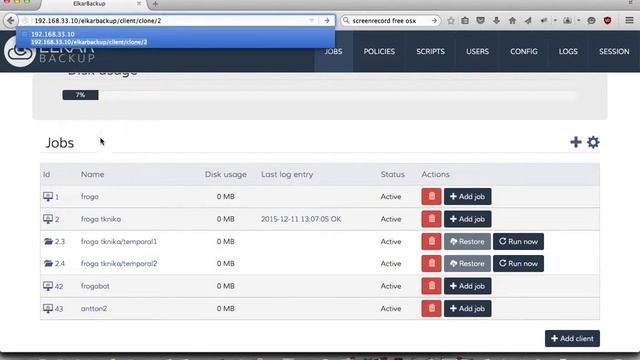Viewport: 640px width, 360px height.
Task: Open the froga tknika client link
Action: click(x=101, y=219)
